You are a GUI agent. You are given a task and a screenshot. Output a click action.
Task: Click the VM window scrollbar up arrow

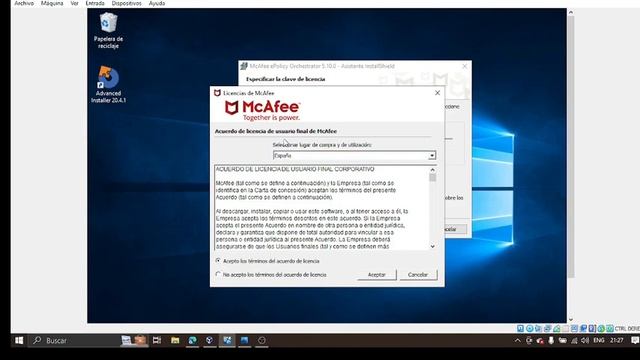tap(571, 12)
